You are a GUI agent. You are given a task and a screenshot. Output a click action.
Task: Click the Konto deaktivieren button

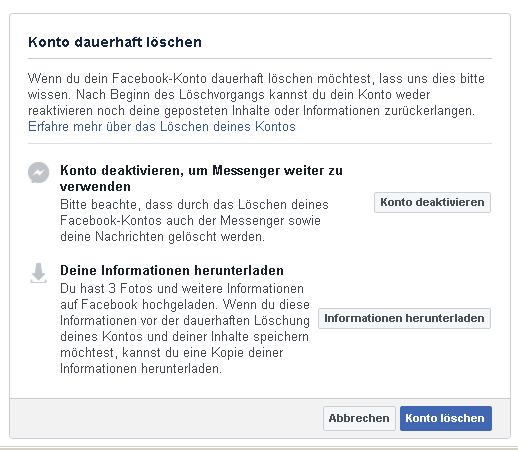pyautogui.click(x=432, y=202)
